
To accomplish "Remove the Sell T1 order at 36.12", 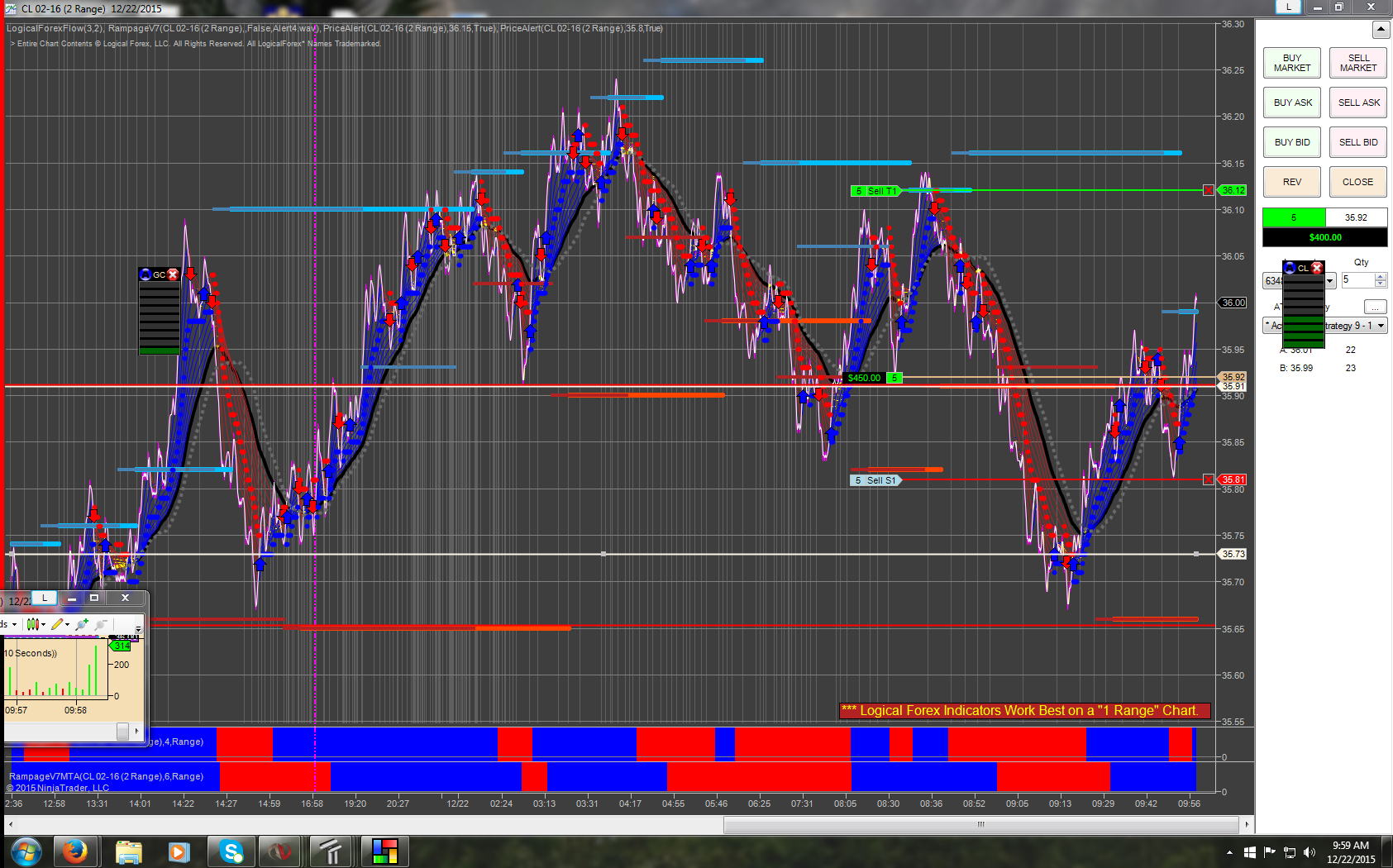I will pyautogui.click(x=1209, y=190).
